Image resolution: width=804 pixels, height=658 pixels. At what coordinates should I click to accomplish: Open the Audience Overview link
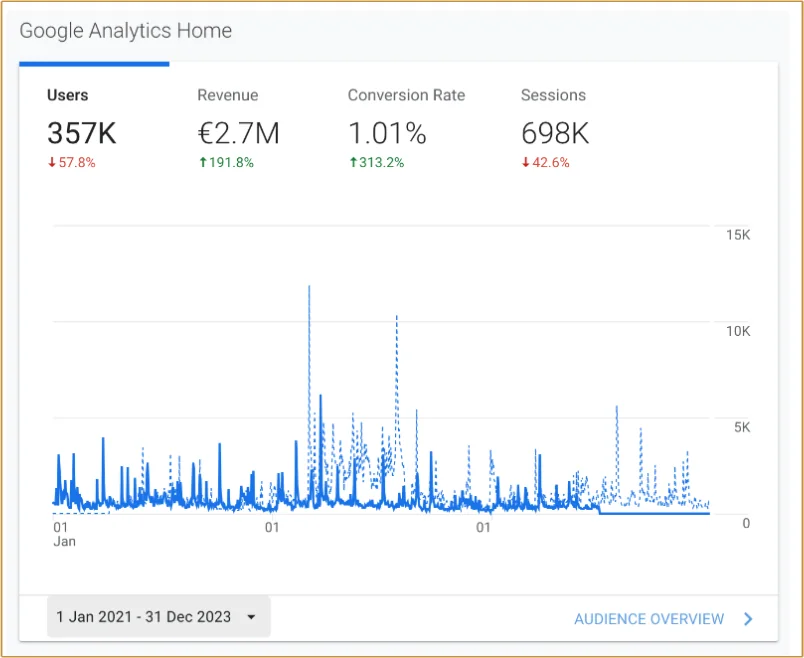coord(649,619)
